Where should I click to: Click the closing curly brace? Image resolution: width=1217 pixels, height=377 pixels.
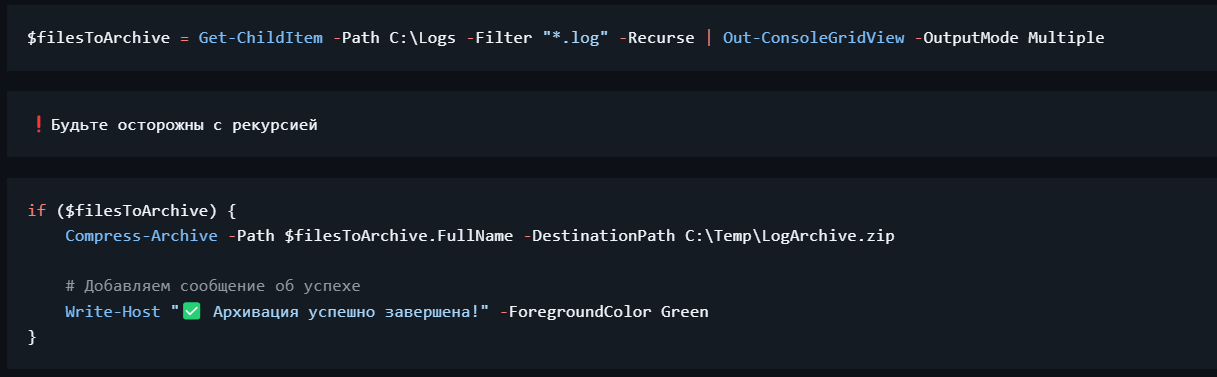point(32,338)
